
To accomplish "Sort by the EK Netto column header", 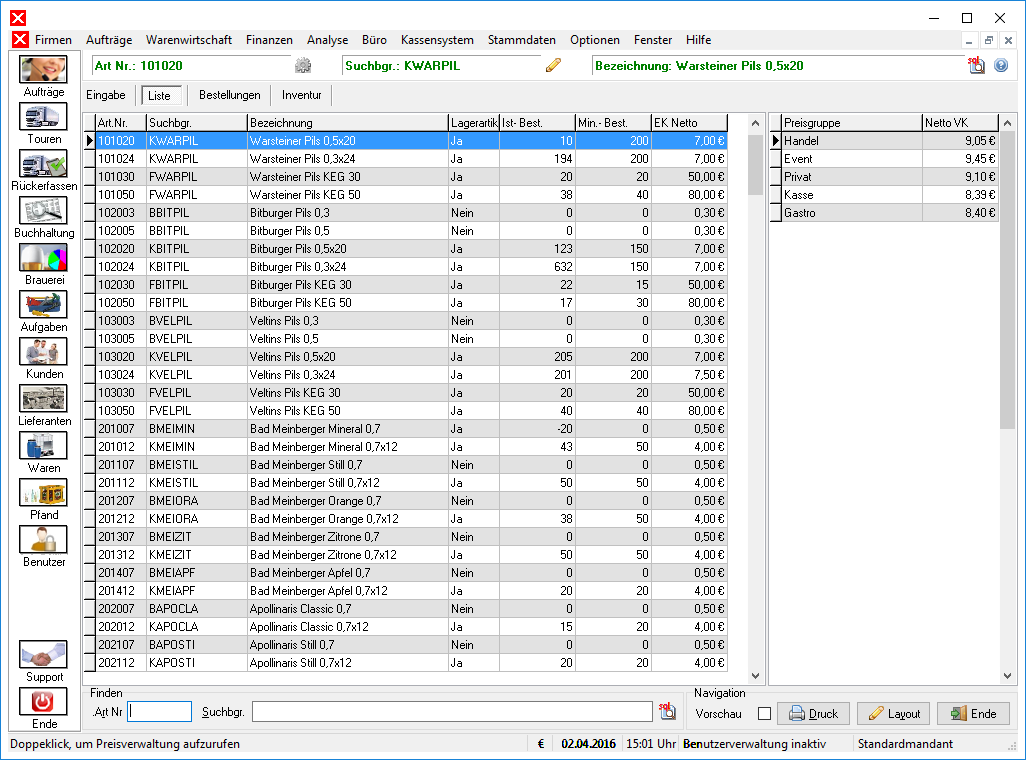I will pyautogui.click(x=690, y=122).
